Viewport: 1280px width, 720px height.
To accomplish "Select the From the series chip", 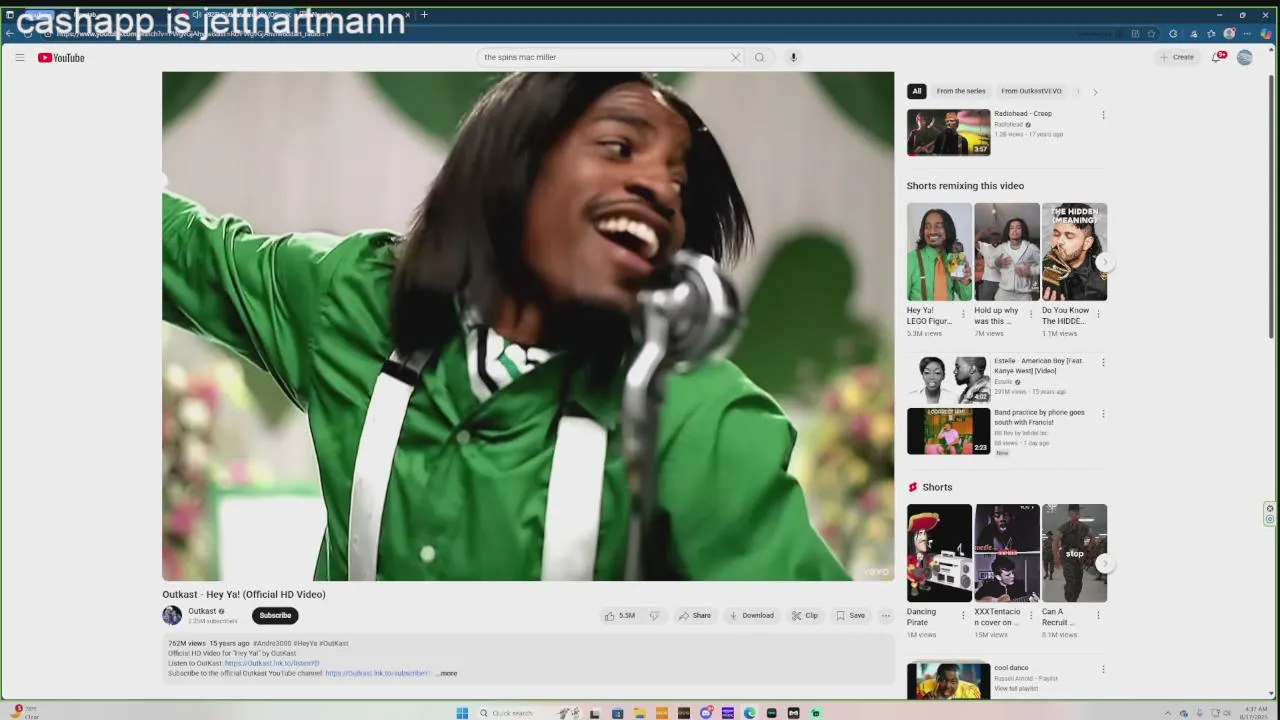I will 961,91.
